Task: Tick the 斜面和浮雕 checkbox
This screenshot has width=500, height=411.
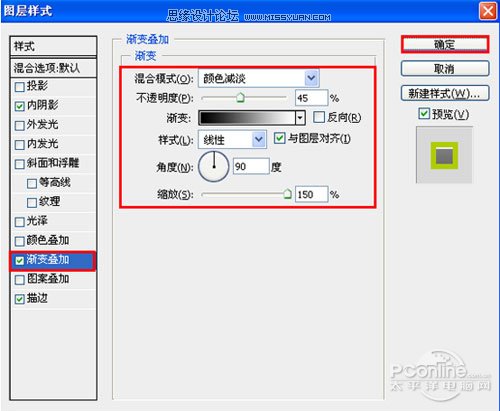Action: pyautogui.click(x=20, y=164)
